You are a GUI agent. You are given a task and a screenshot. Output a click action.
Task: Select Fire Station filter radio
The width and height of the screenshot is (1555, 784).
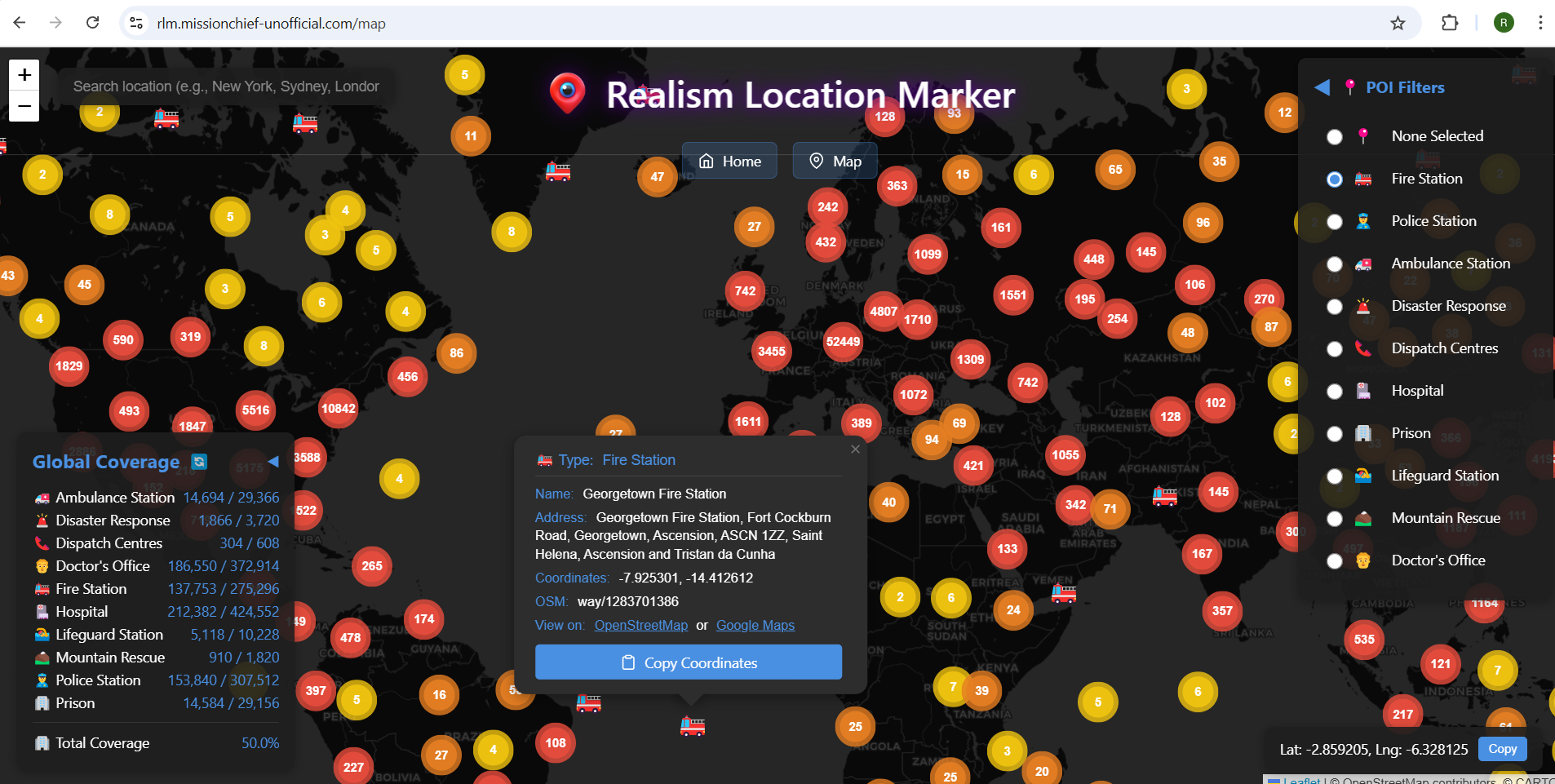click(x=1335, y=179)
